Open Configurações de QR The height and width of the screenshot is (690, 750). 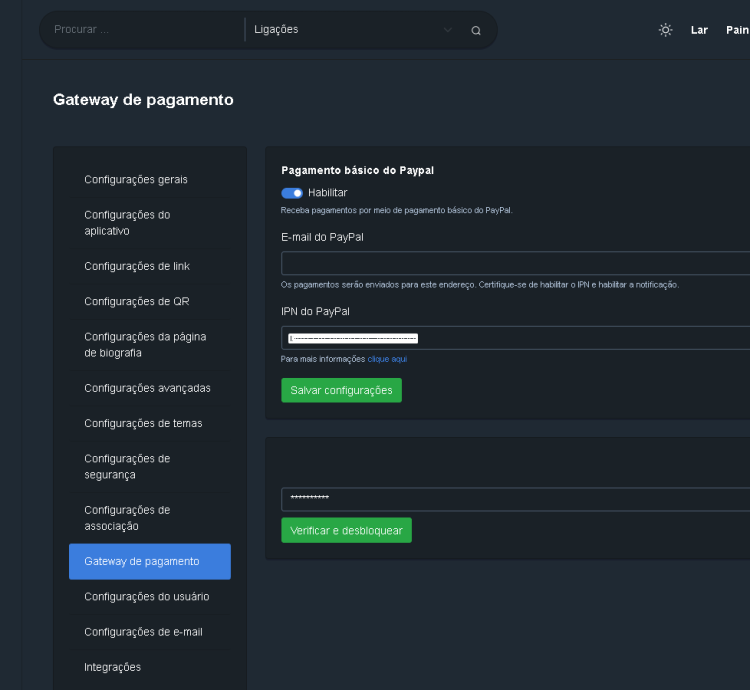[137, 302]
